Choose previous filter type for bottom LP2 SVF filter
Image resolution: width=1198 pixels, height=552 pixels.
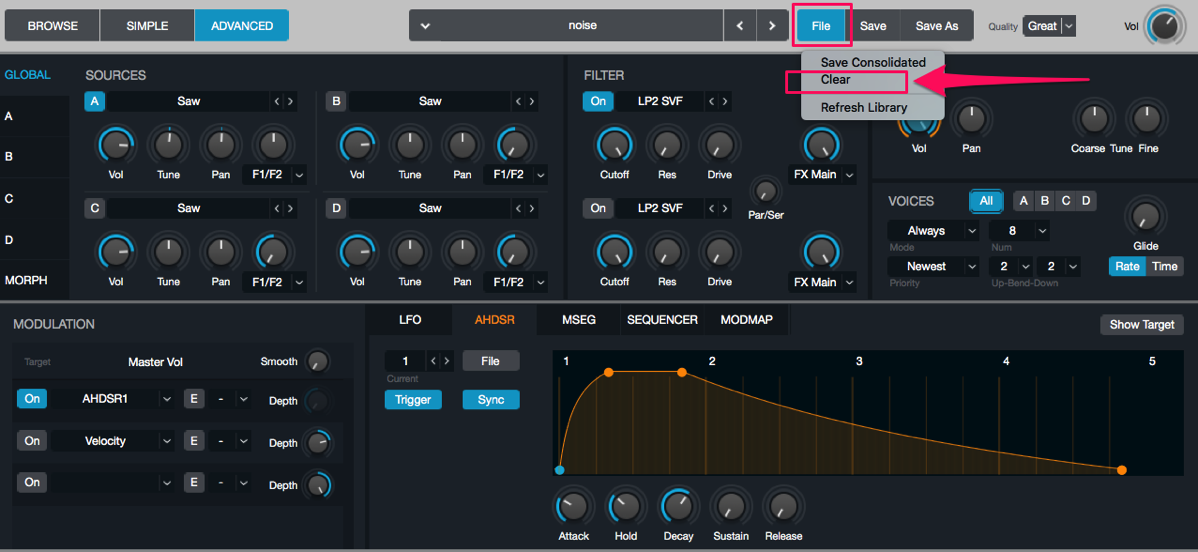click(x=711, y=208)
